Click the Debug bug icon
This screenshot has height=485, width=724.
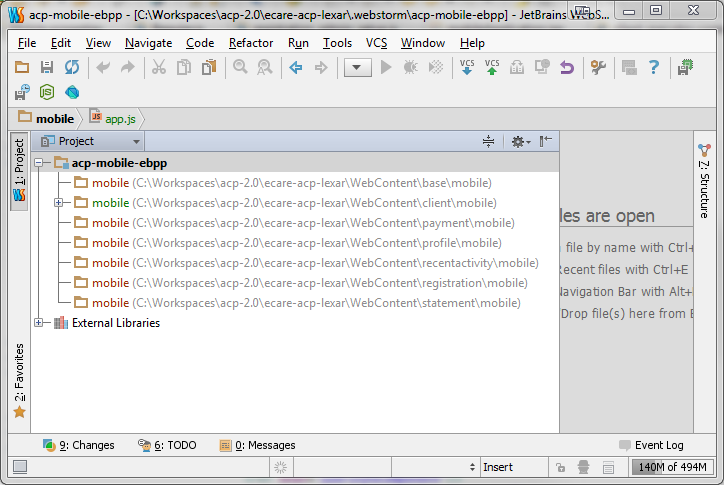click(410, 67)
